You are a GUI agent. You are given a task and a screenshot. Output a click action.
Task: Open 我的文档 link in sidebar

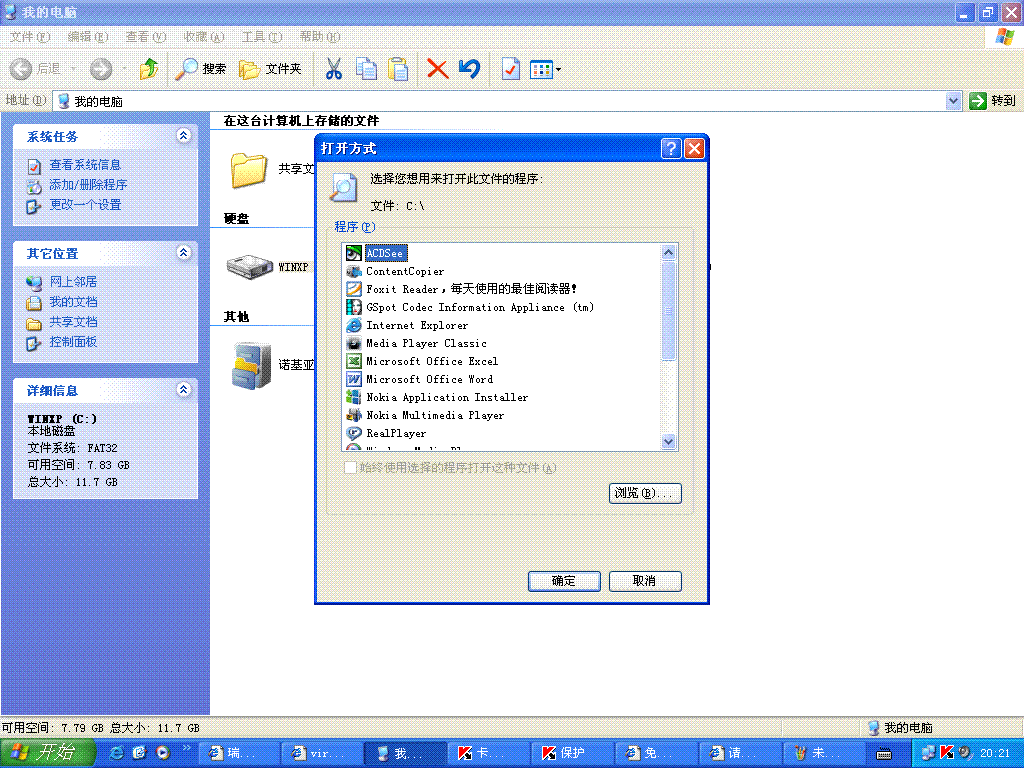tap(73, 302)
